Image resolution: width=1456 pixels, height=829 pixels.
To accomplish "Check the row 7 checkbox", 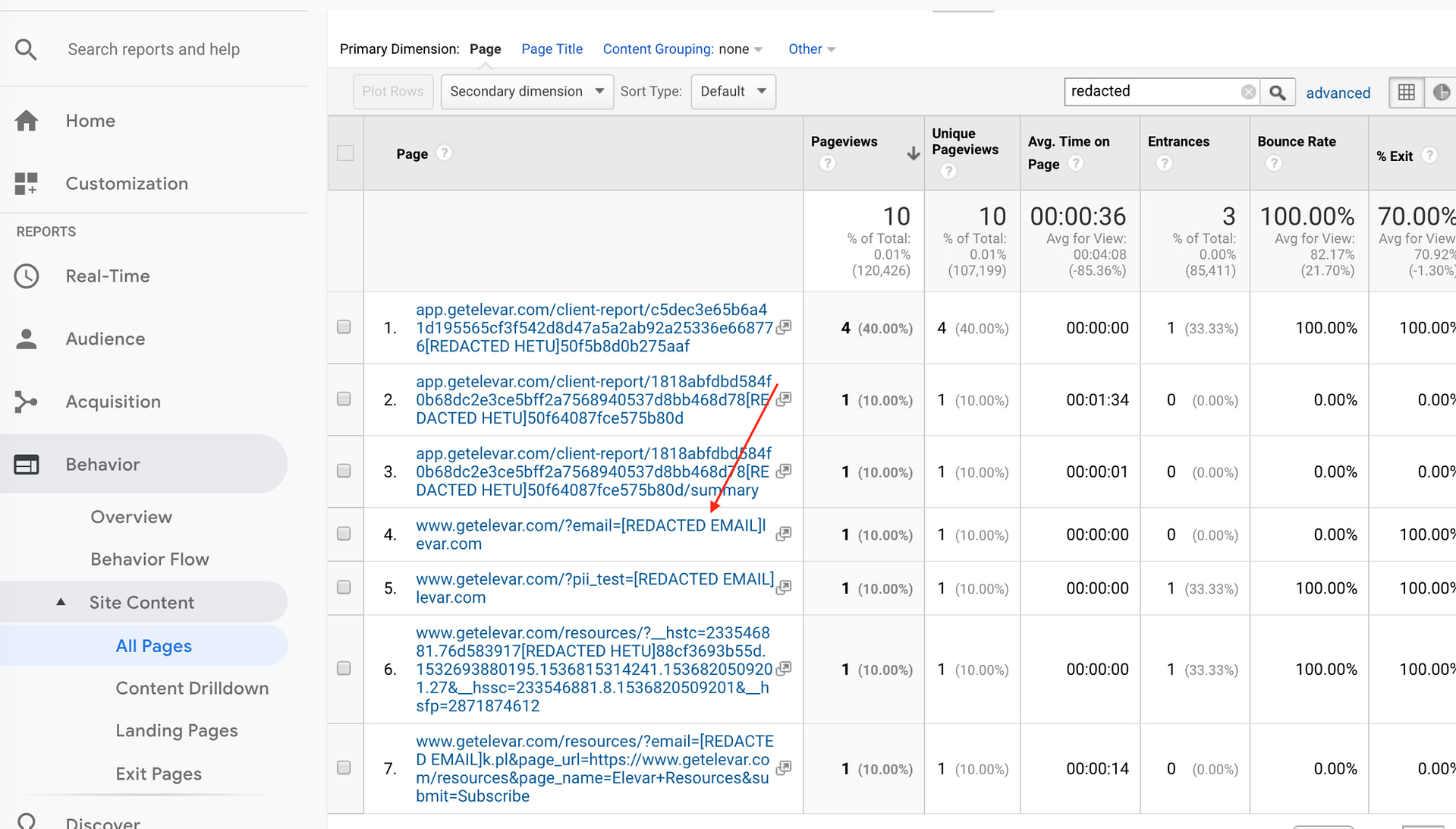I will (344, 768).
